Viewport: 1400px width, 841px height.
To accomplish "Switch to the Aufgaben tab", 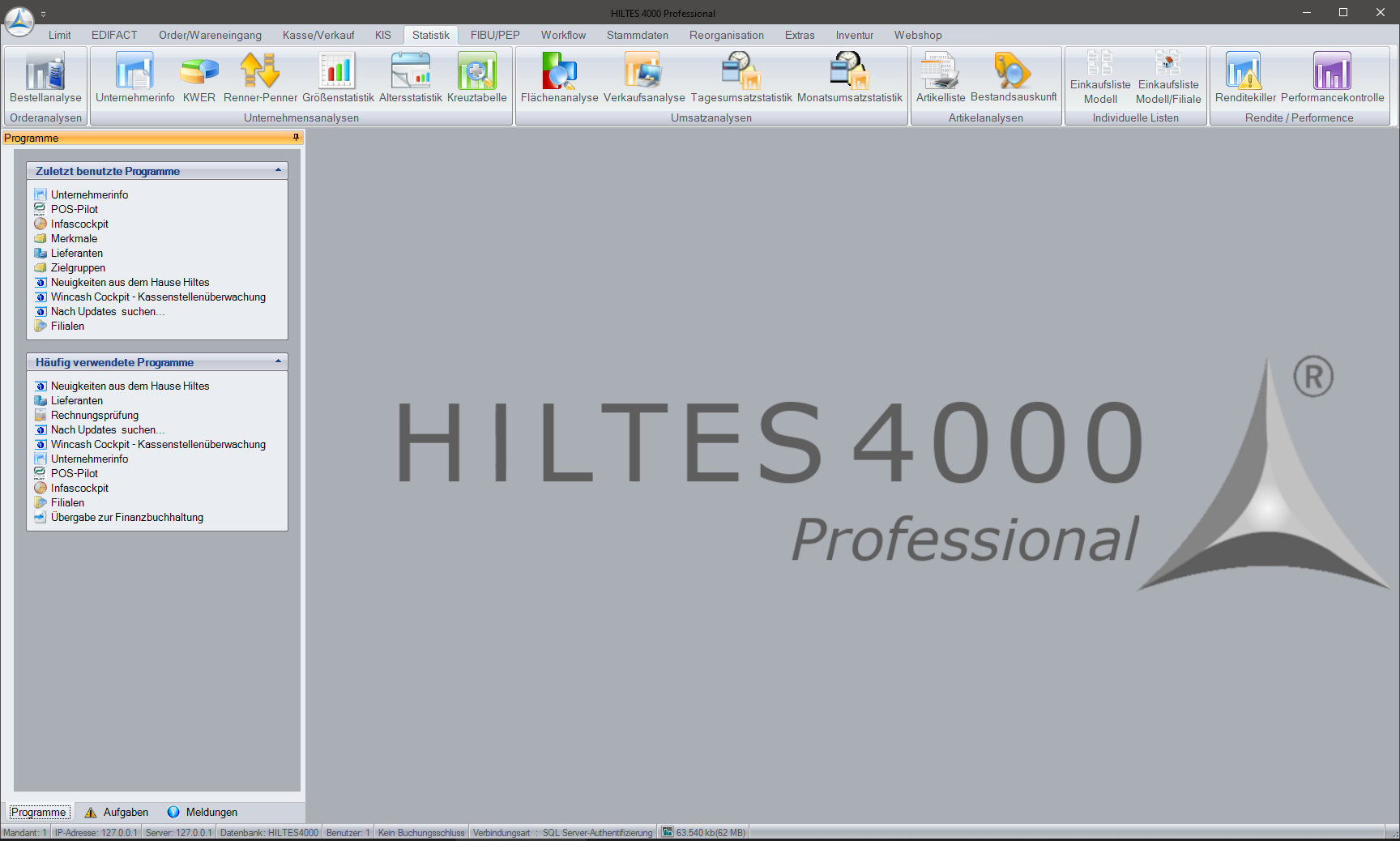I will (x=117, y=812).
